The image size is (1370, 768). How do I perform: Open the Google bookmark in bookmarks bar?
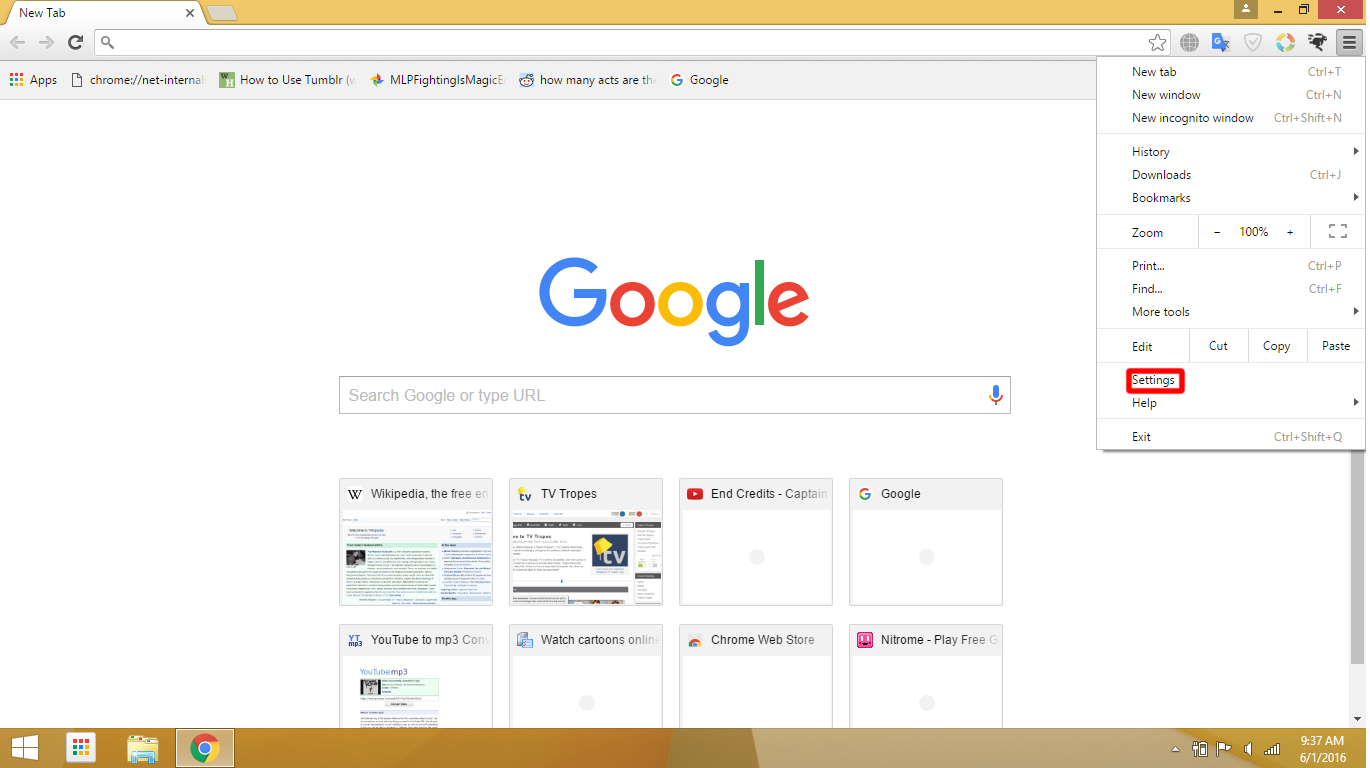699,80
